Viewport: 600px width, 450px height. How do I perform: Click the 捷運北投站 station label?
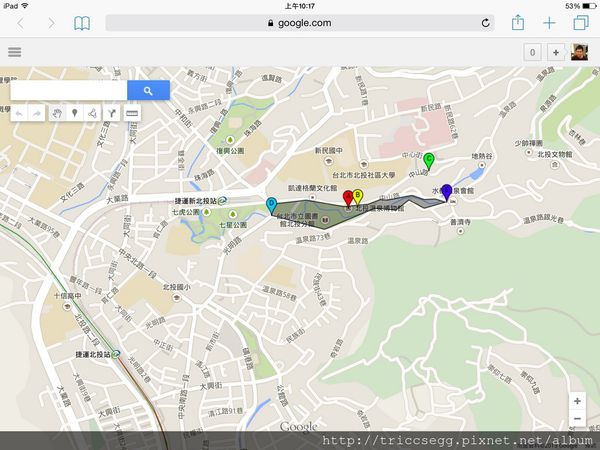(93, 355)
